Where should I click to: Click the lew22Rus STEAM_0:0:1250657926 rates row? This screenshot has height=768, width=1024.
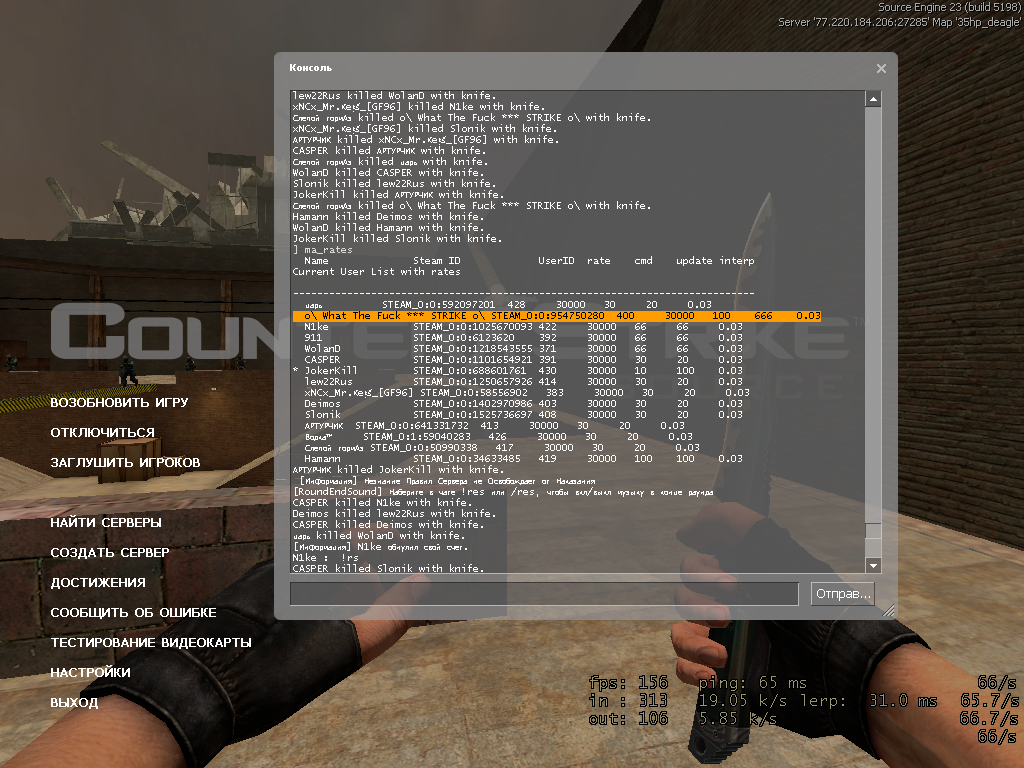[x=523, y=381]
